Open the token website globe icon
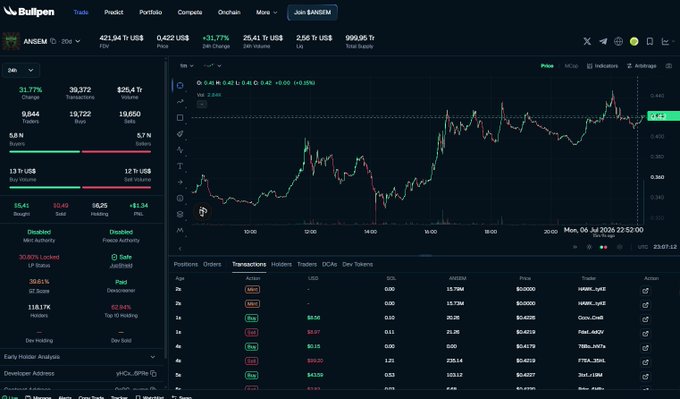 click(618, 41)
